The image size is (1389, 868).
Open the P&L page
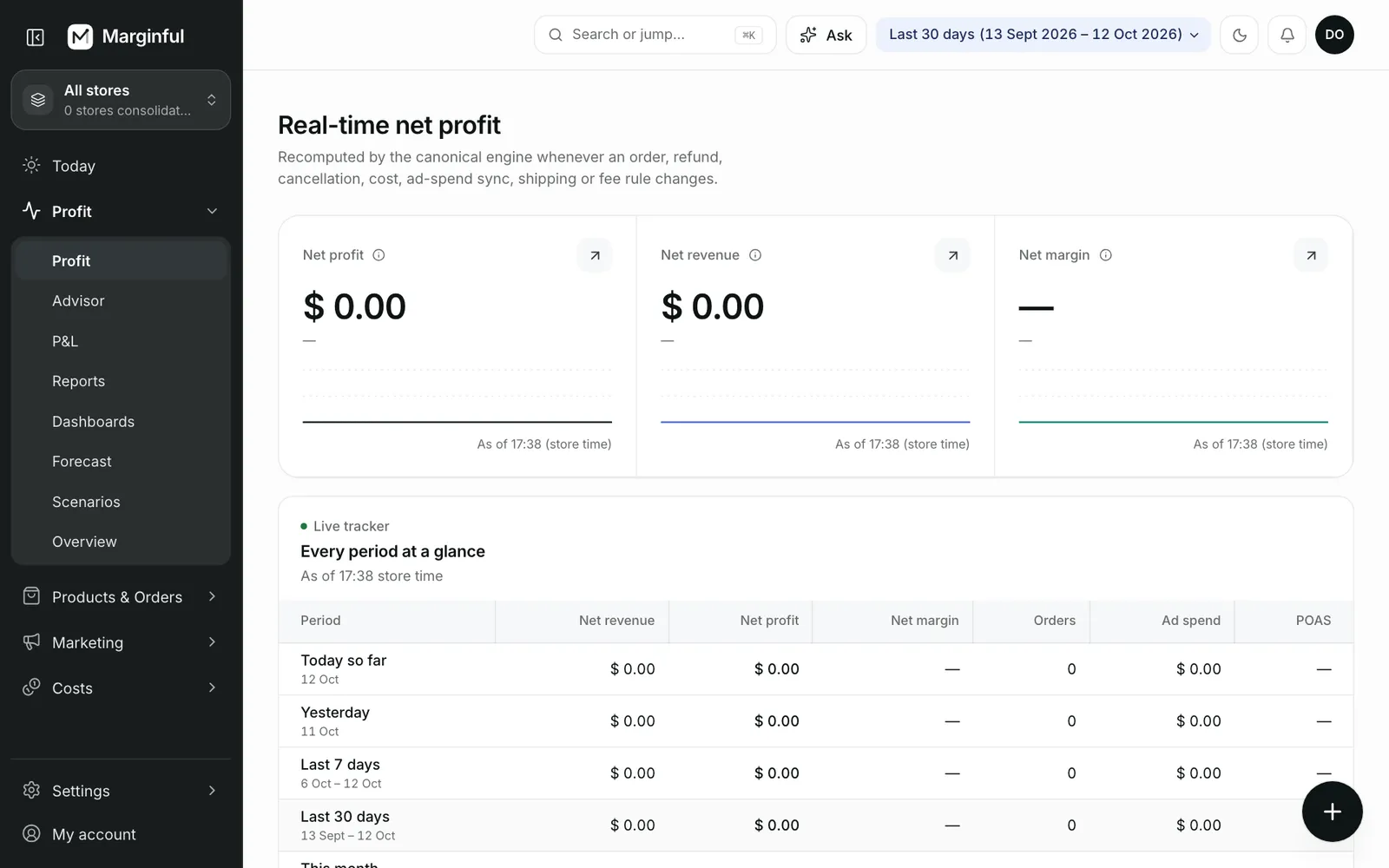(121, 341)
